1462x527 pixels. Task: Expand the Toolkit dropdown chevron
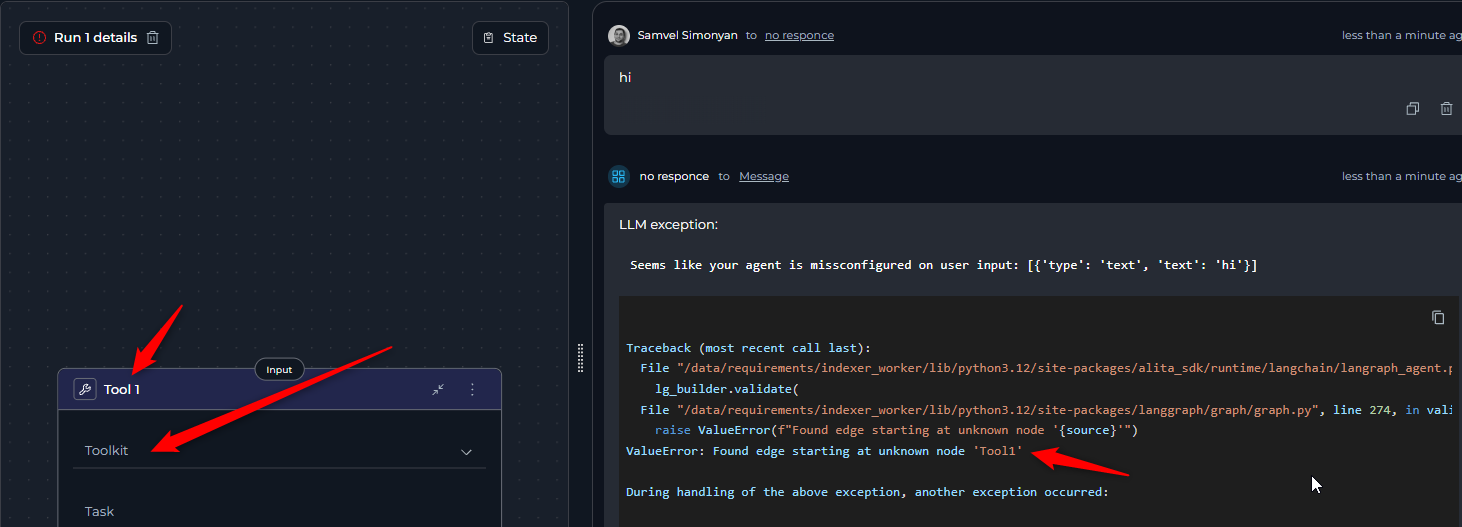click(466, 452)
